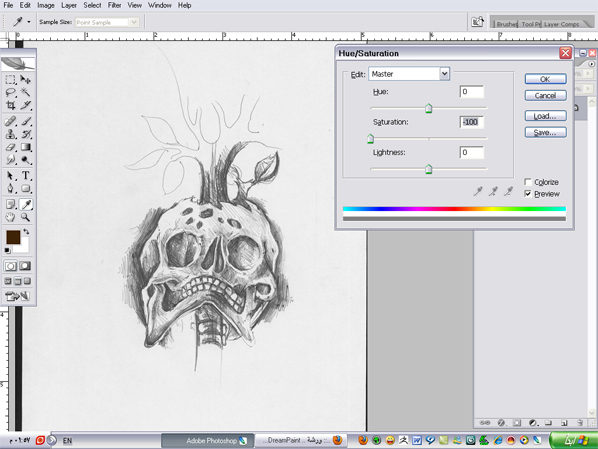Select the Path Selection tool

click(10, 175)
